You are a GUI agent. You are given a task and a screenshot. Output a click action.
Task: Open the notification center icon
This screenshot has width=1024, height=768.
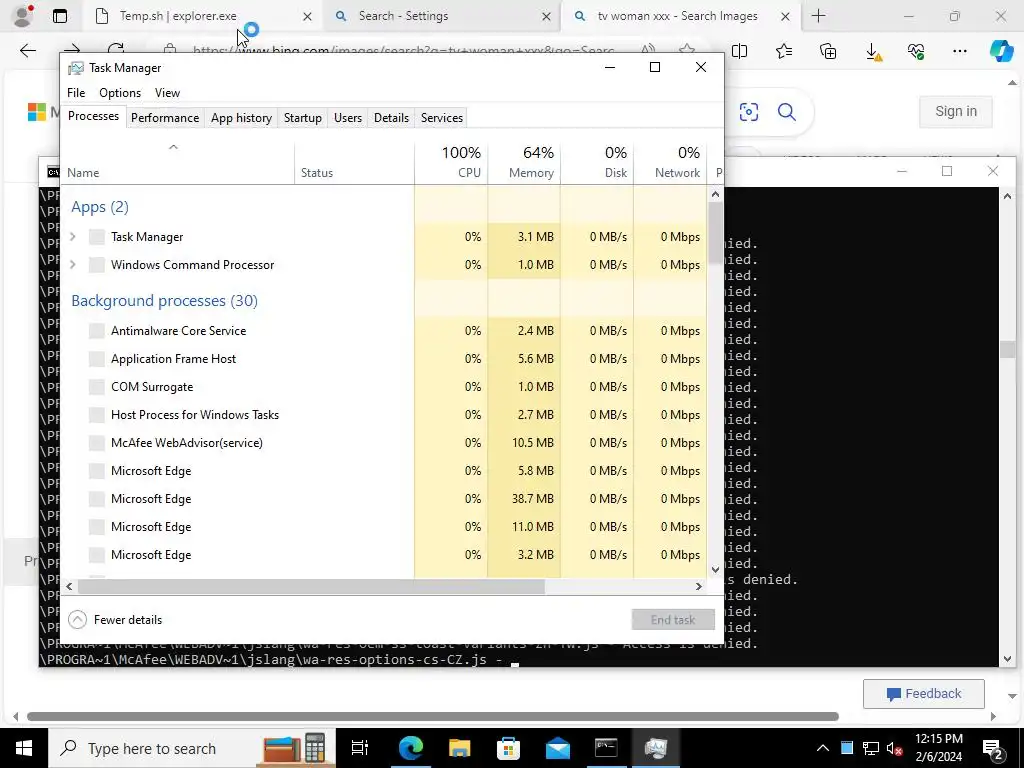click(x=993, y=749)
